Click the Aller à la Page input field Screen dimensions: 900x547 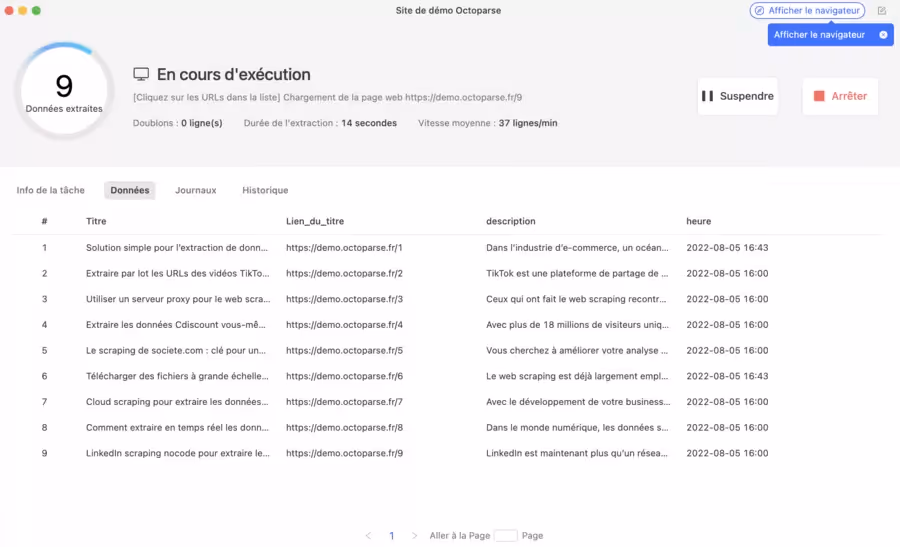506,536
